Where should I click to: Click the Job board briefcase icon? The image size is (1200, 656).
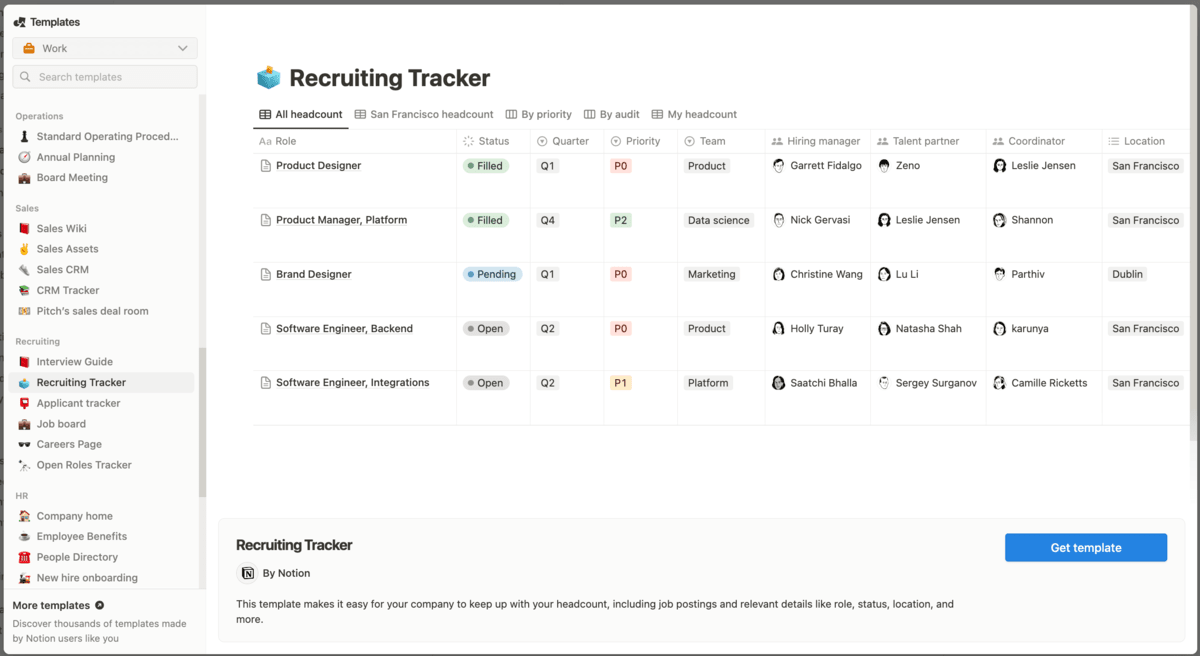click(x=24, y=424)
